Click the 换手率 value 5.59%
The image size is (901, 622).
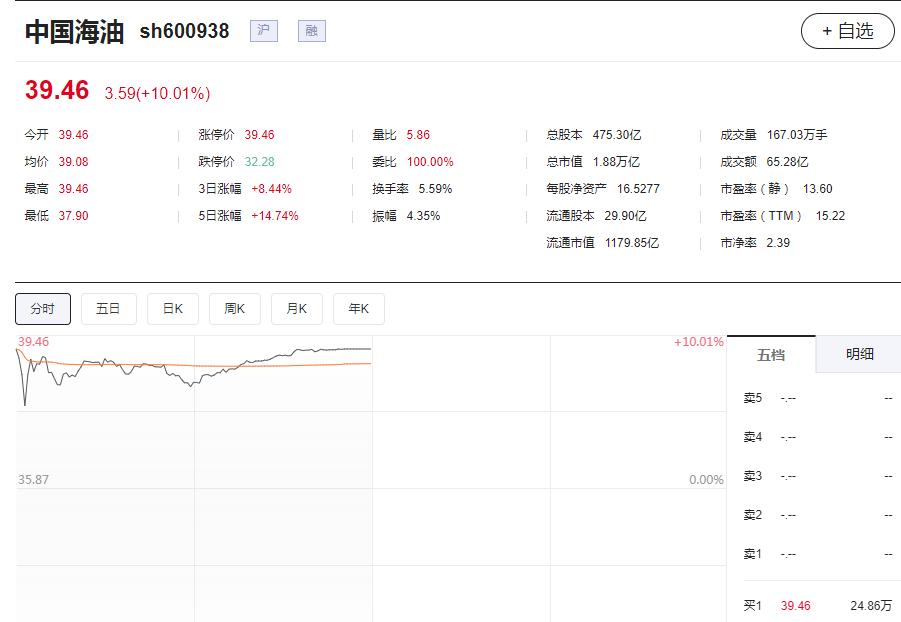[436, 189]
